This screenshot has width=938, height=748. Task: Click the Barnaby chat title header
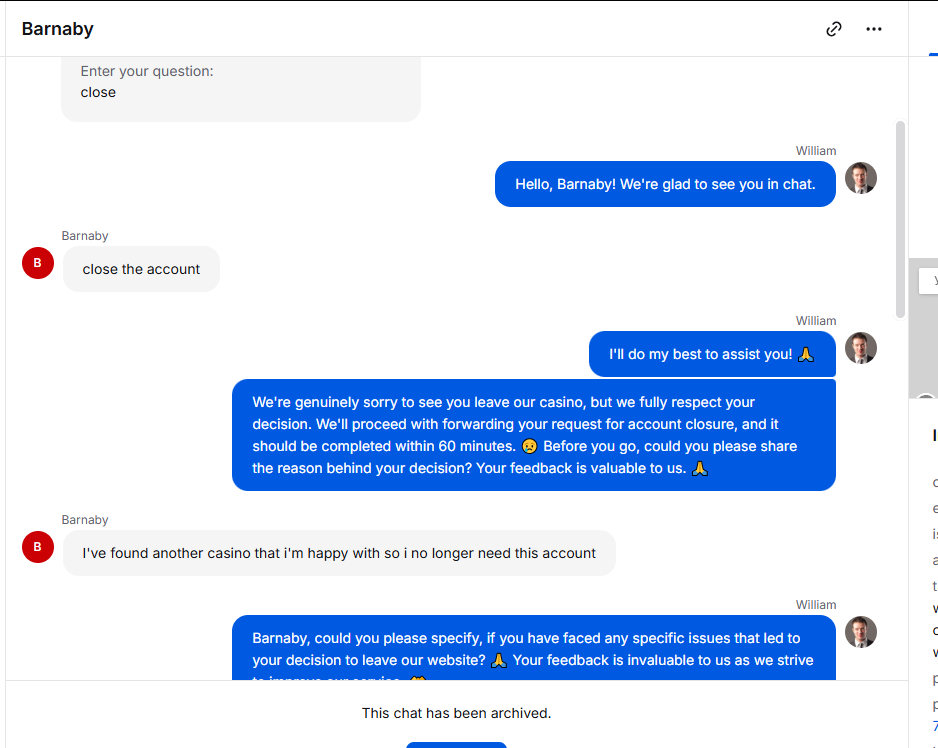[57, 29]
